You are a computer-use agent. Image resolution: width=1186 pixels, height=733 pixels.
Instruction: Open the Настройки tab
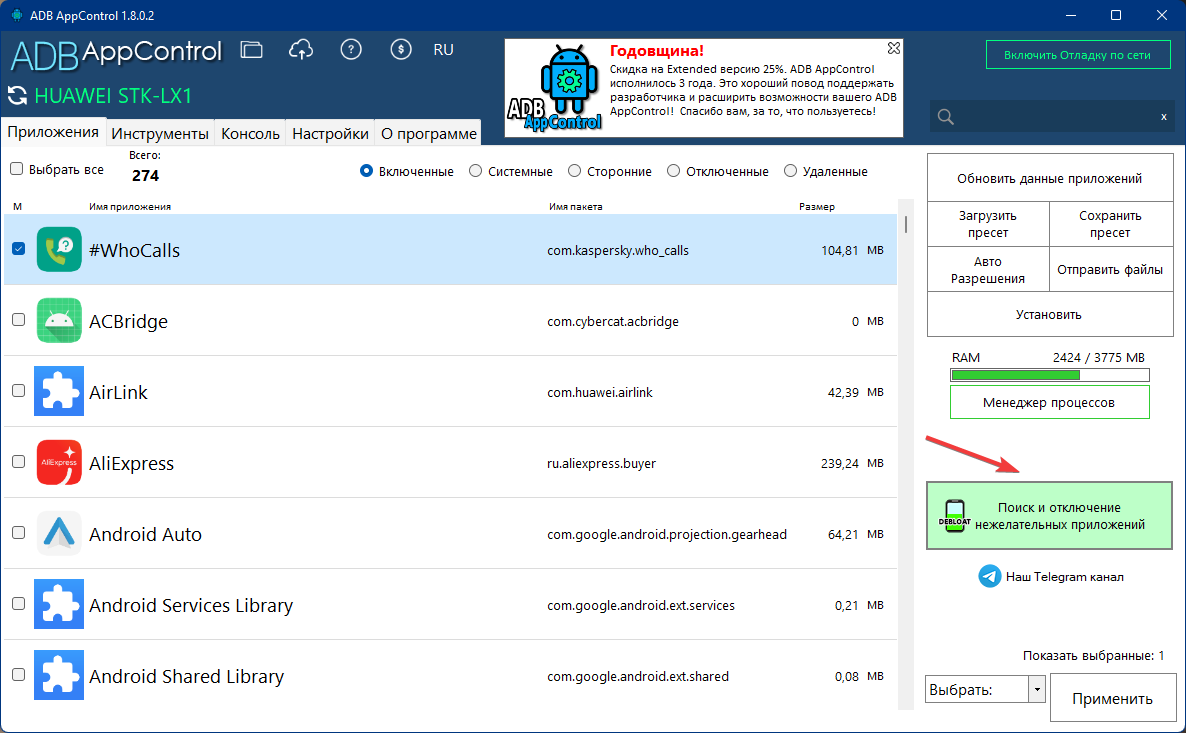[331, 133]
